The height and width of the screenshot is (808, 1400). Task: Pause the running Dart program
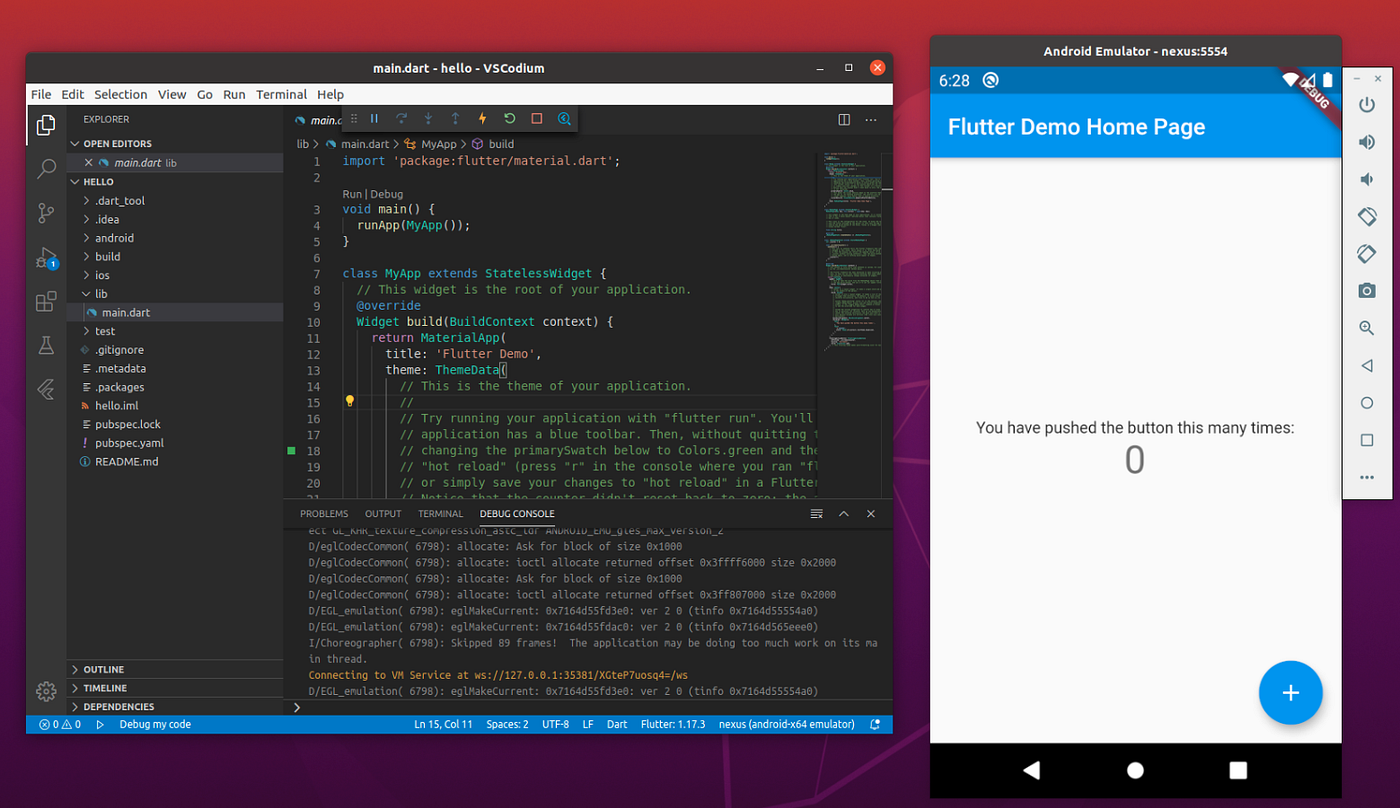pos(374,119)
